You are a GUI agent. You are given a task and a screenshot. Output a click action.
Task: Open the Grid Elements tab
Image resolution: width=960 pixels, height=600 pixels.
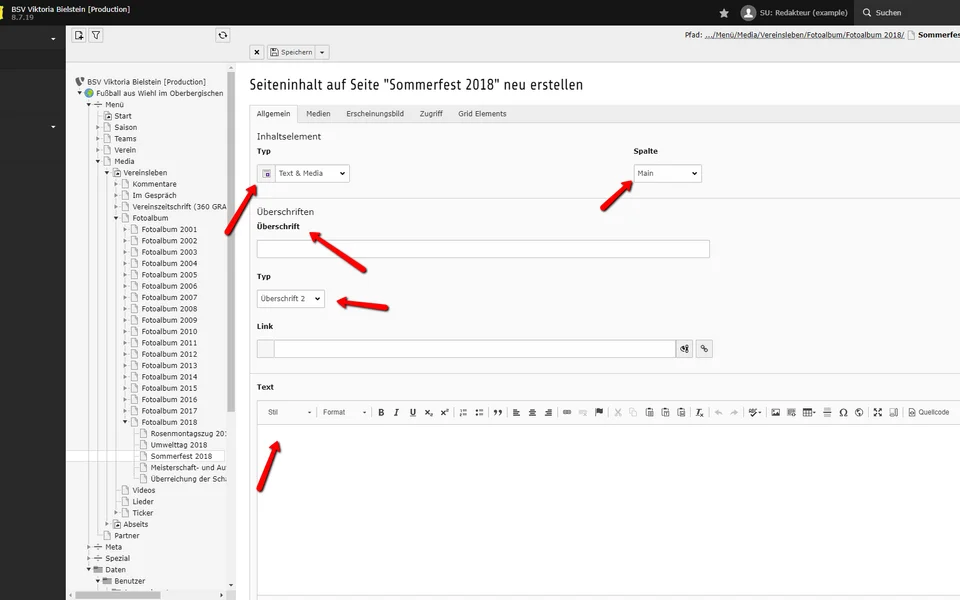tap(482, 114)
